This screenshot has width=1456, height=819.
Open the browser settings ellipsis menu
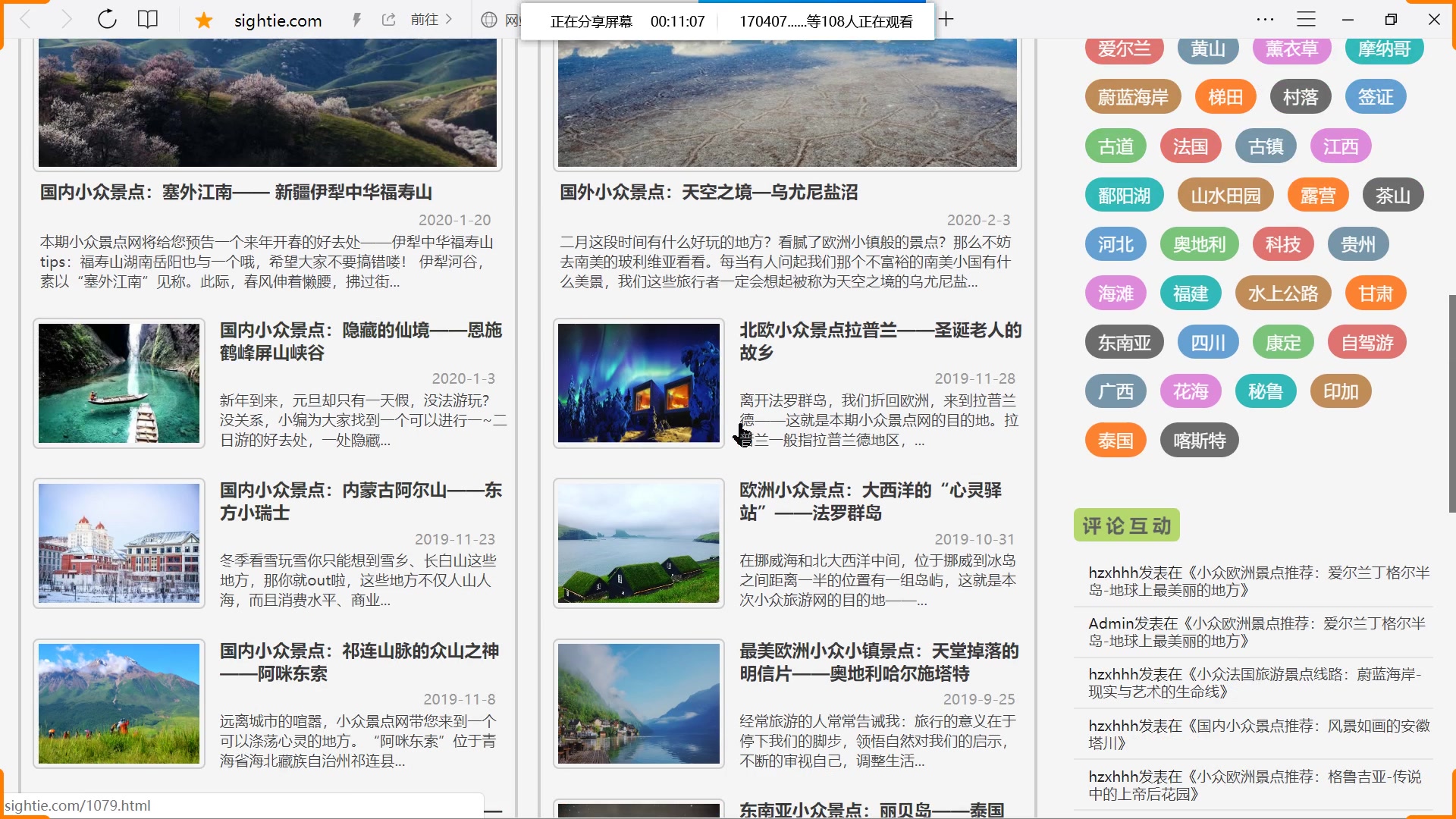pos(1263,19)
